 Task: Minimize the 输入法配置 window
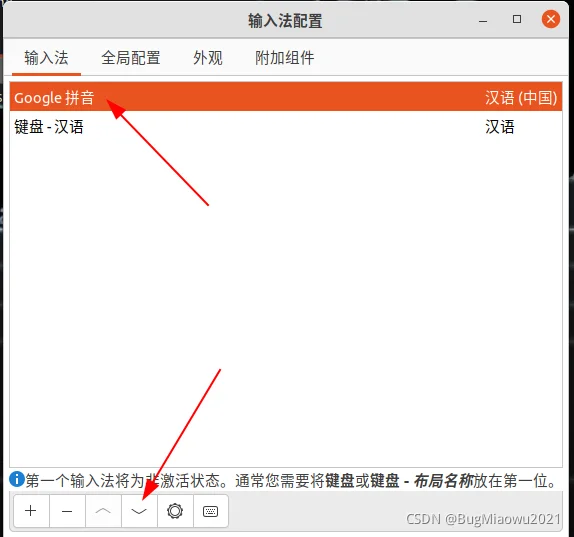pyautogui.click(x=483, y=20)
